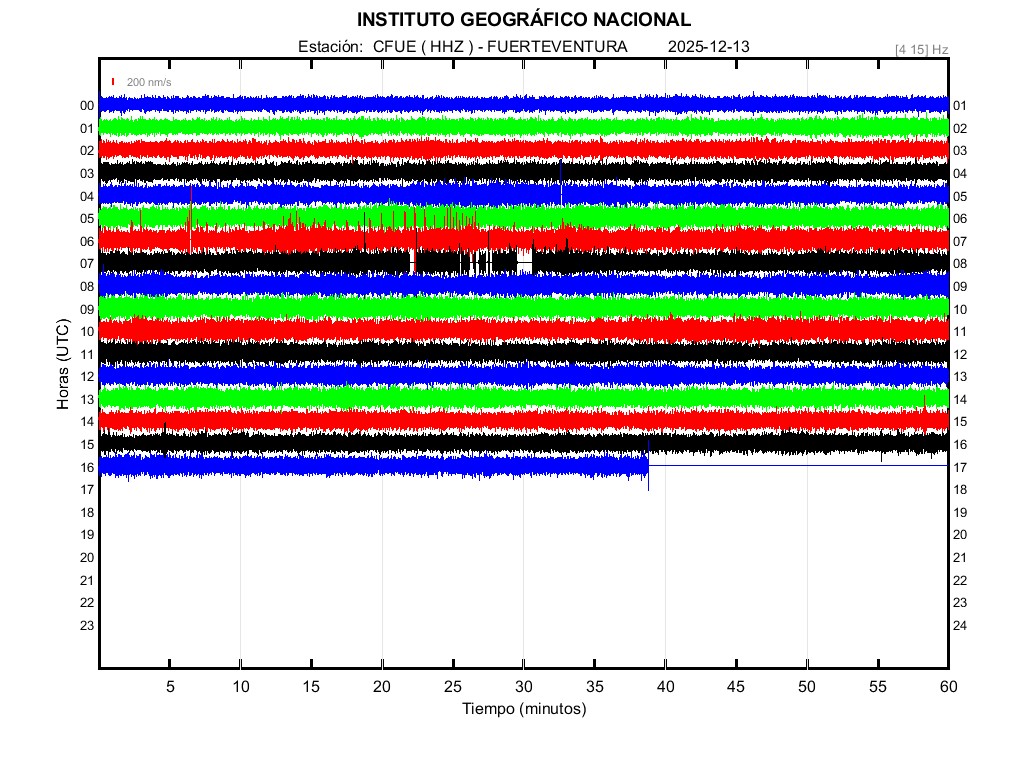This screenshot has height=768, width=1024.
Task: Click the flat blue line after the 16h signal ends
Action: tap(800, 465)
